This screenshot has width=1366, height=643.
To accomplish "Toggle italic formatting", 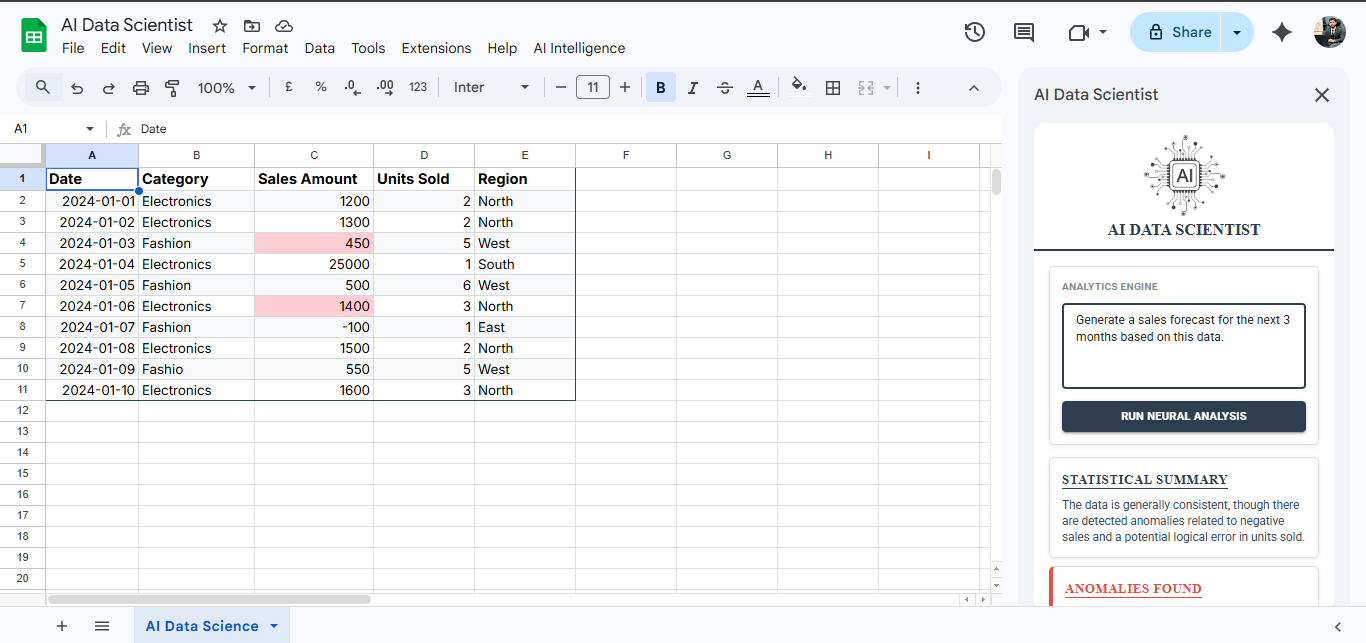I will pyautogui.click(x=692, y=87).
